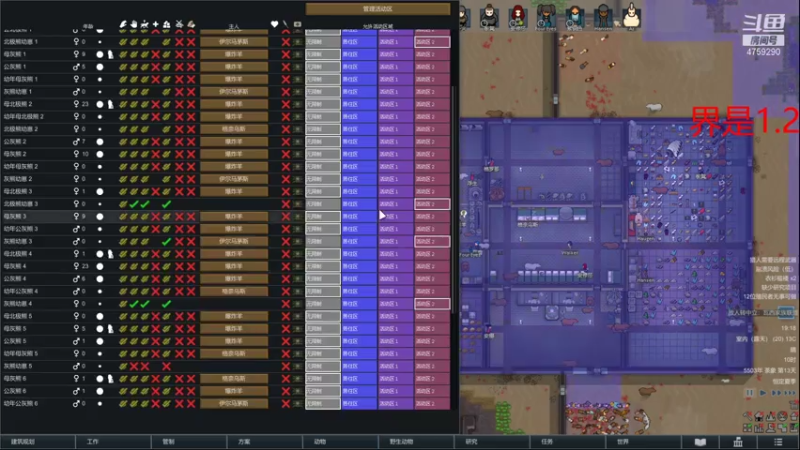The width and height of the screenshot is (800, 450).
Task: Open the 动物 tab
Action: (x=340, y=442)
